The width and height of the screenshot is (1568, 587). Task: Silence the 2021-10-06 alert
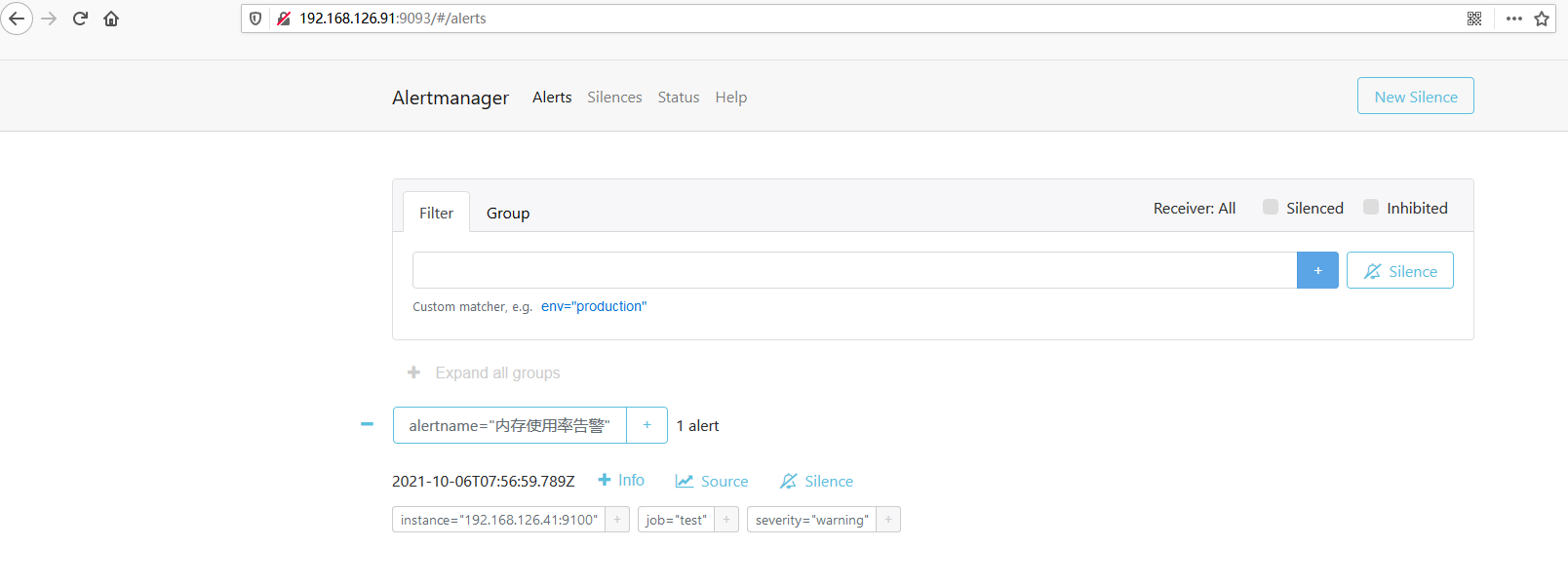(x=817, y=481)
